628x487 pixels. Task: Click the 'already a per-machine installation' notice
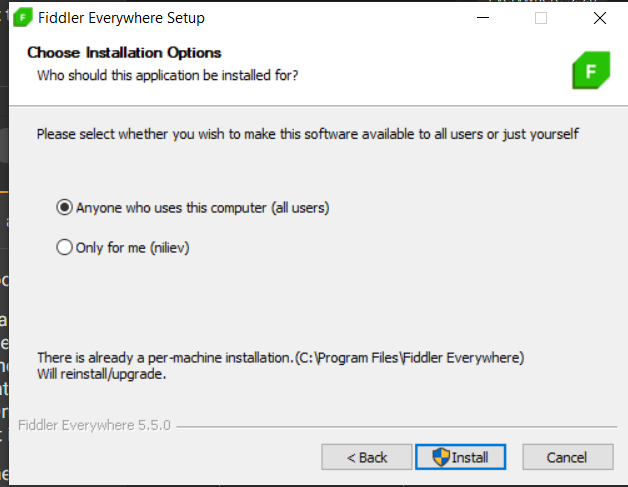tap(165, 357)
